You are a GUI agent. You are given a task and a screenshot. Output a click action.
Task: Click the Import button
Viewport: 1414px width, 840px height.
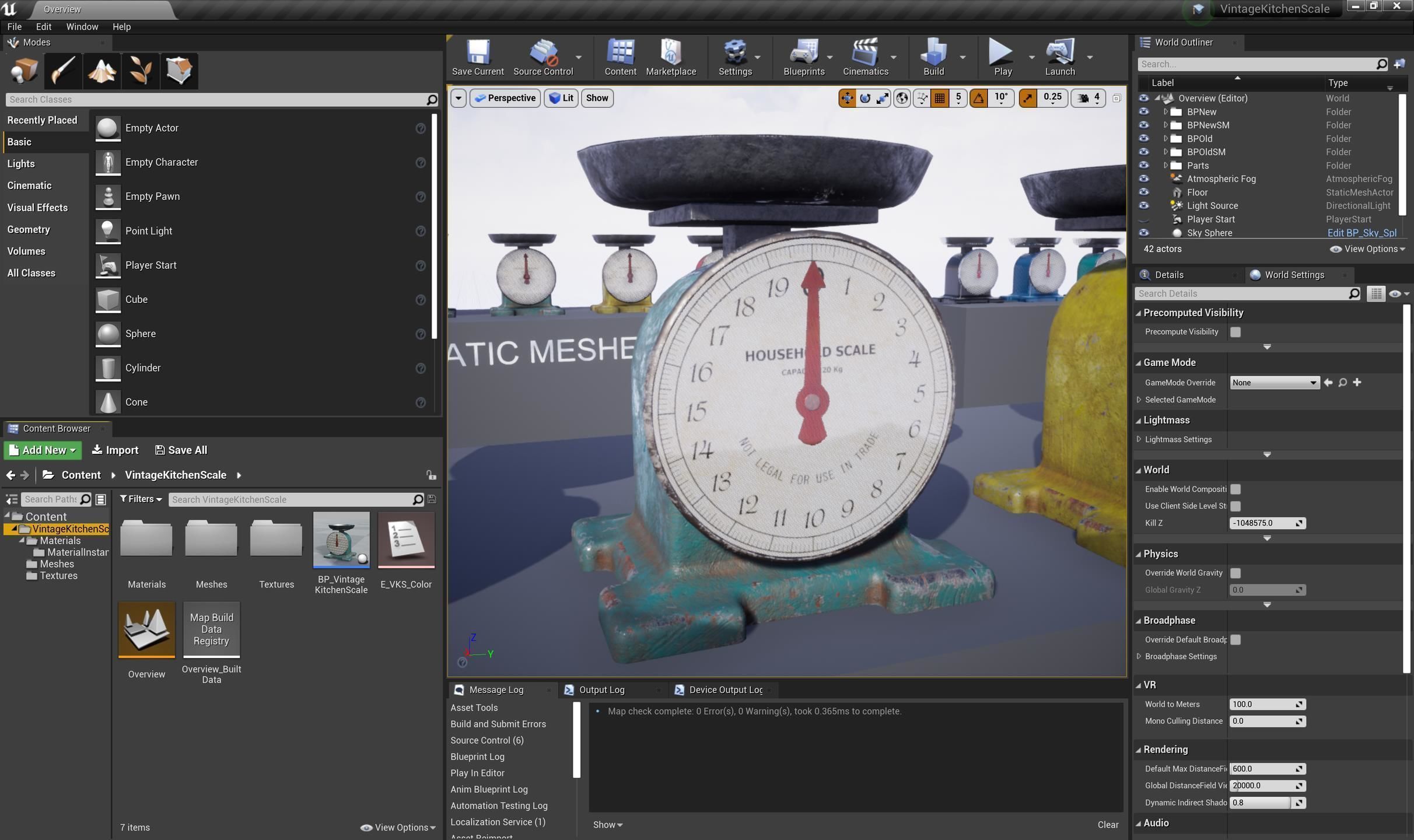click(115, 450)
